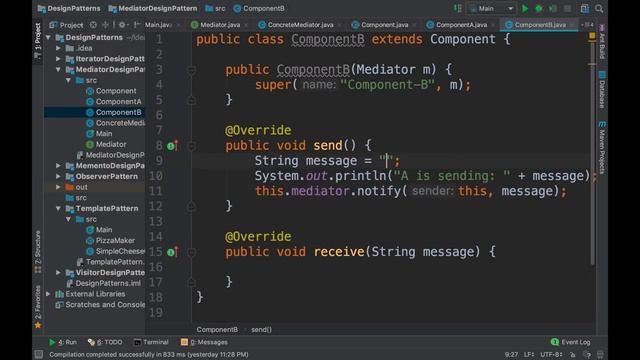Open ComponentA class in project tree
This screenshot has height=360, width=640.
114,102
